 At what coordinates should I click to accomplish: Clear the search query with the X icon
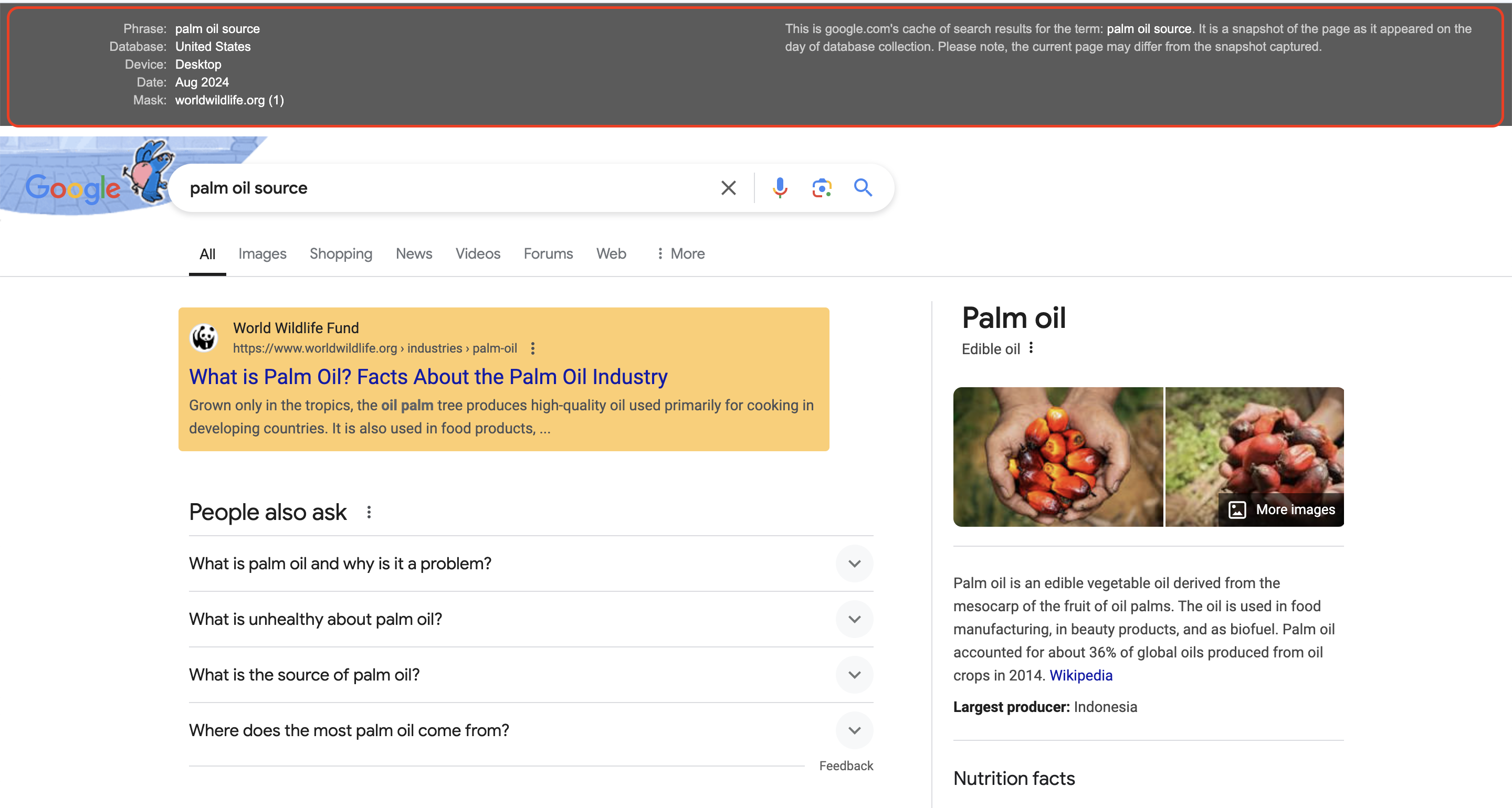(728, 188)
